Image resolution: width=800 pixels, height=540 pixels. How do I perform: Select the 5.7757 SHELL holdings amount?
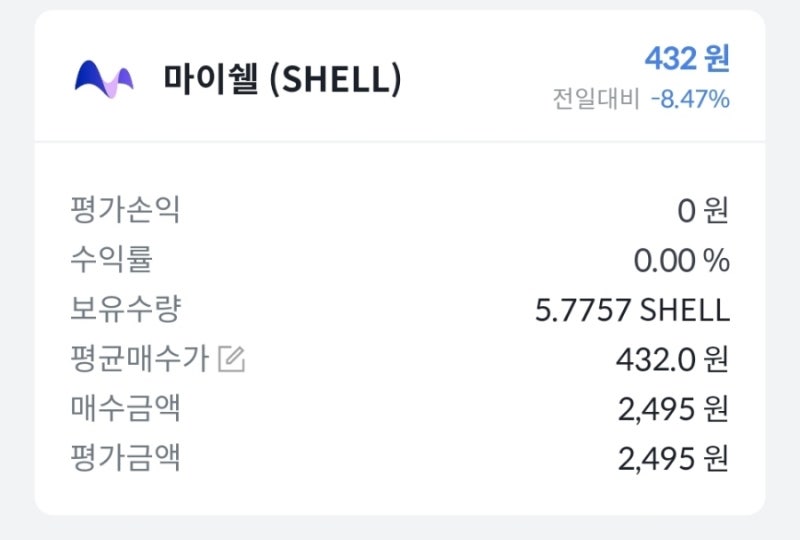click(632, 310)
